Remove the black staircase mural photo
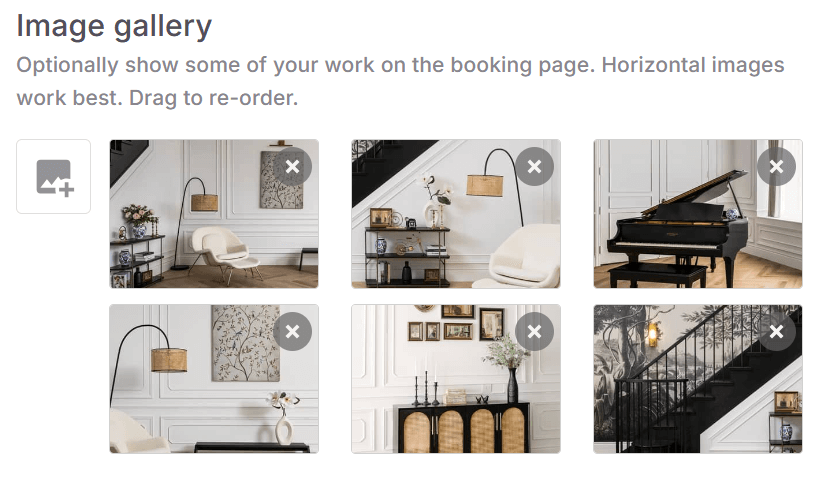The height and width of the screenshot is (479, 830). point(777,332)
